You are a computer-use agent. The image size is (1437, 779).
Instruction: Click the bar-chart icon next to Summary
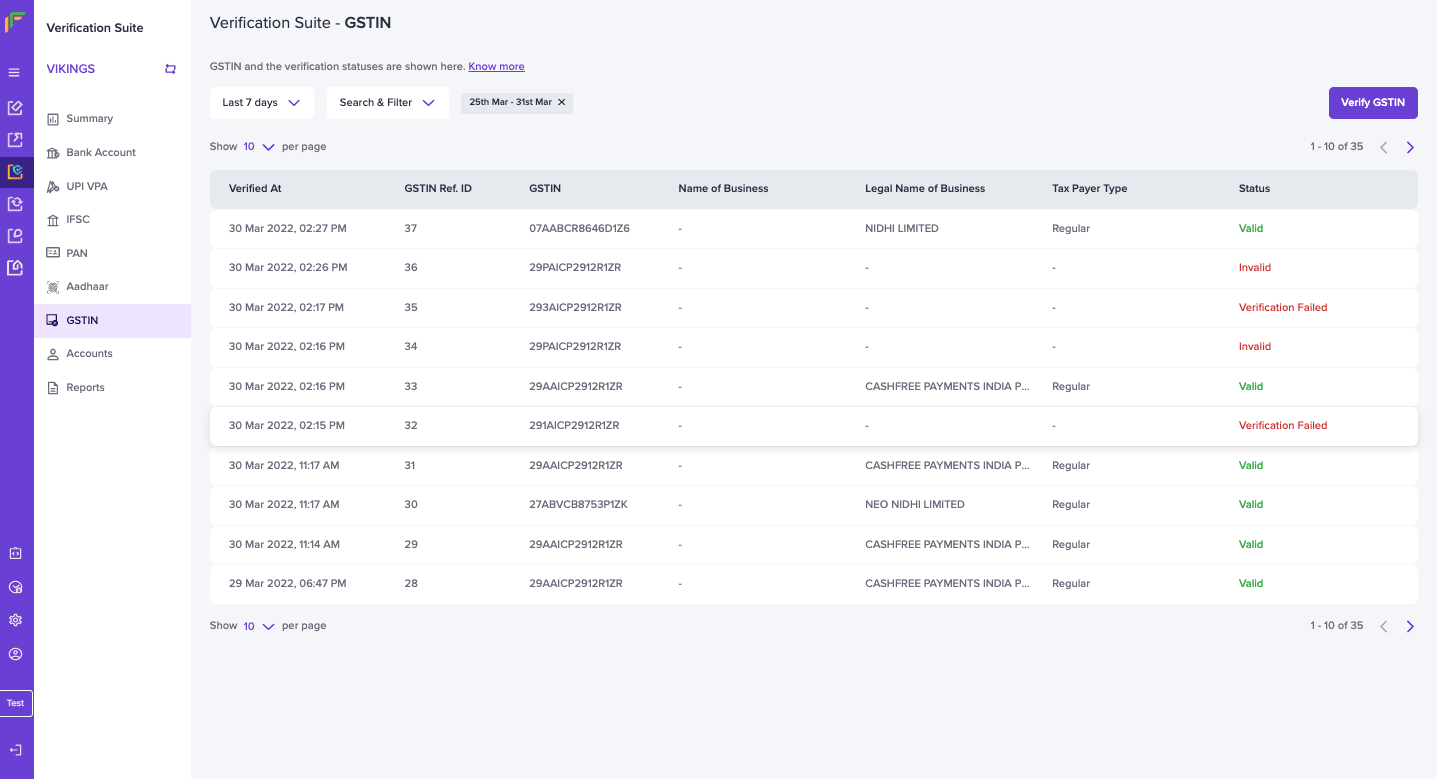(x=53, y=119)
